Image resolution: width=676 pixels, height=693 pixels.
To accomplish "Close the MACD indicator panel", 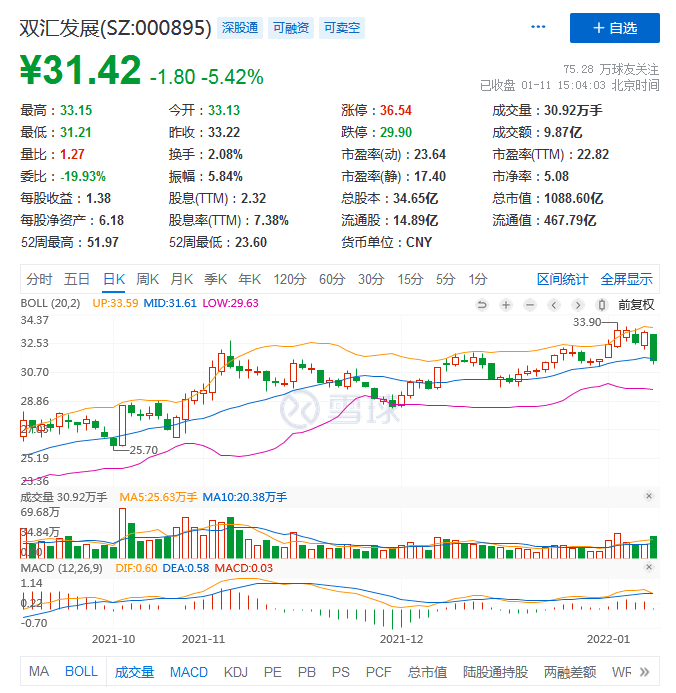I will click(649, 567).
